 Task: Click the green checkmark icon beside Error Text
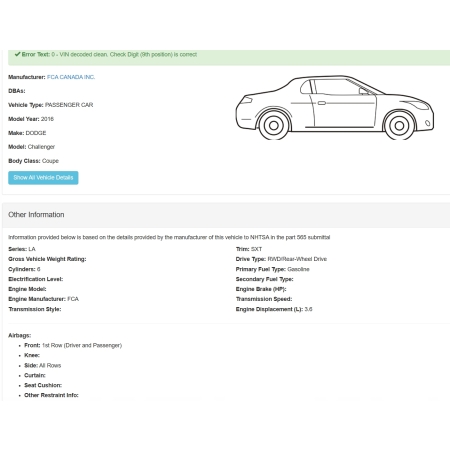coord(17,54)
